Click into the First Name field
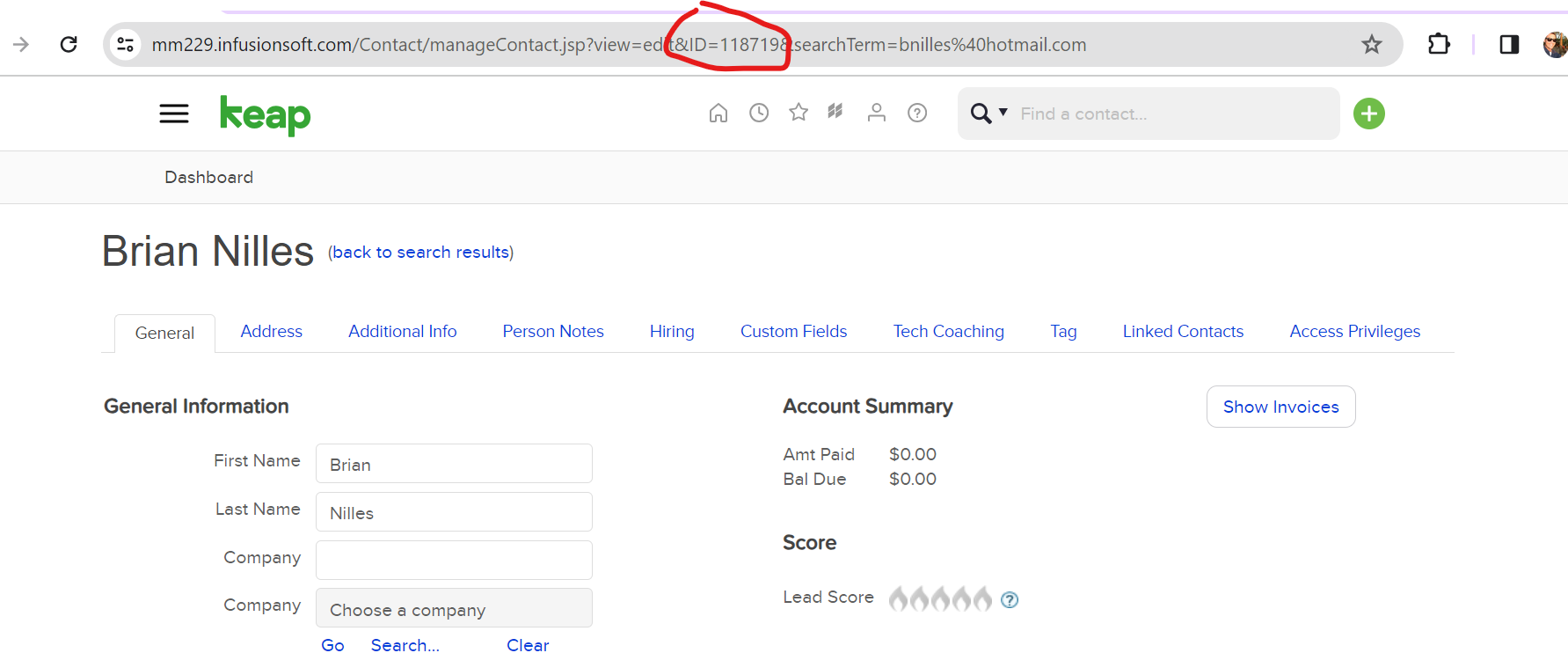 click(x=454, y=464)
